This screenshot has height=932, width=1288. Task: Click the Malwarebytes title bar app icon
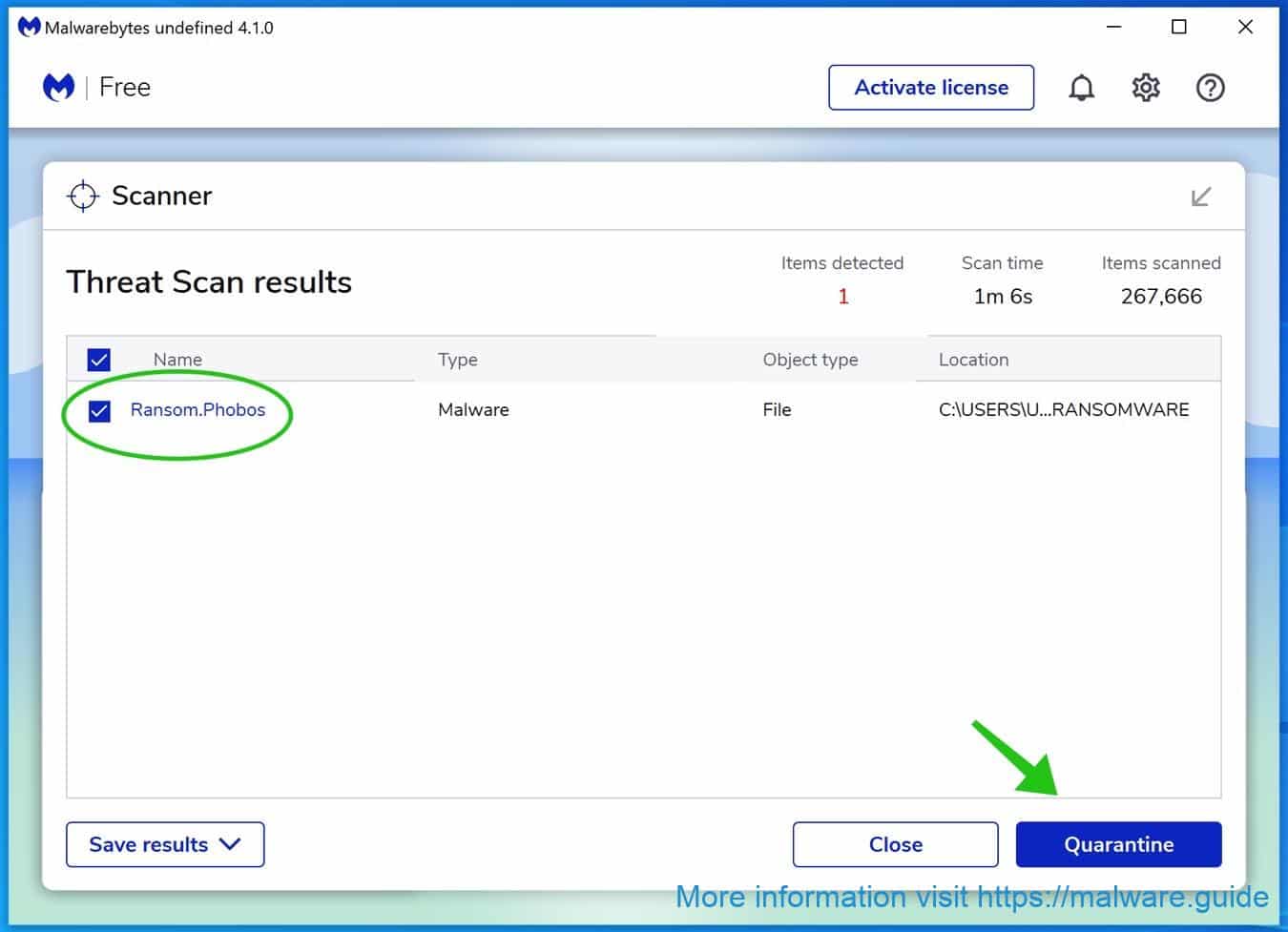(x=29, y=28)
